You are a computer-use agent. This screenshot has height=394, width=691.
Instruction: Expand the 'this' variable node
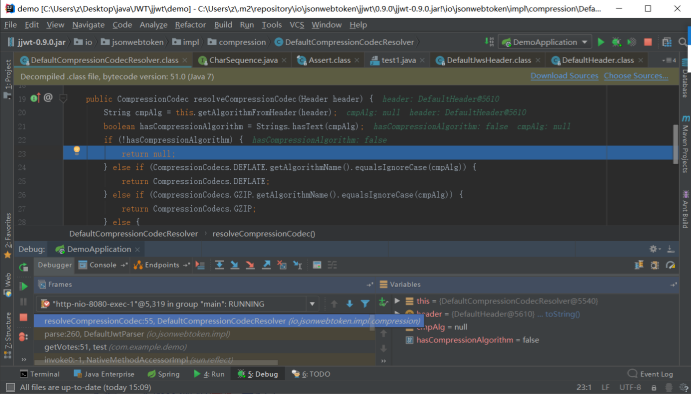coord(397,301)
